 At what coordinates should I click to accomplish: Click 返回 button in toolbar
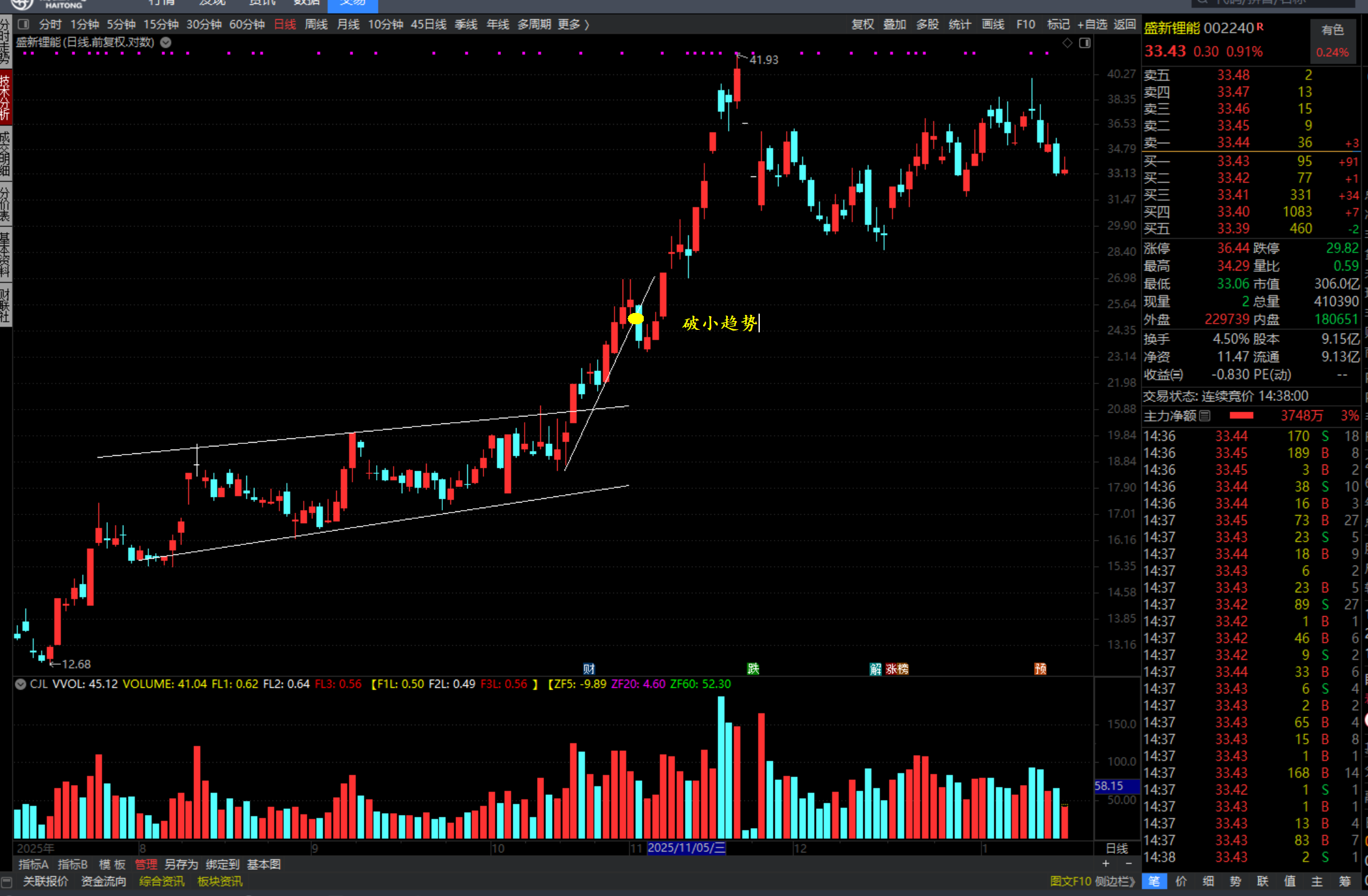click(1125, 24)
